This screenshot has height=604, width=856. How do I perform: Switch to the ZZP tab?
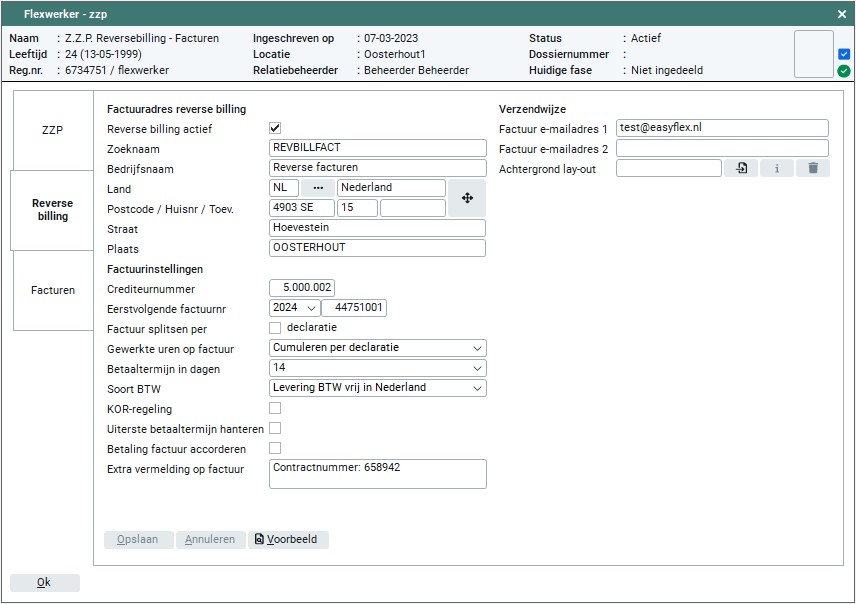click(x=52, y=130)
